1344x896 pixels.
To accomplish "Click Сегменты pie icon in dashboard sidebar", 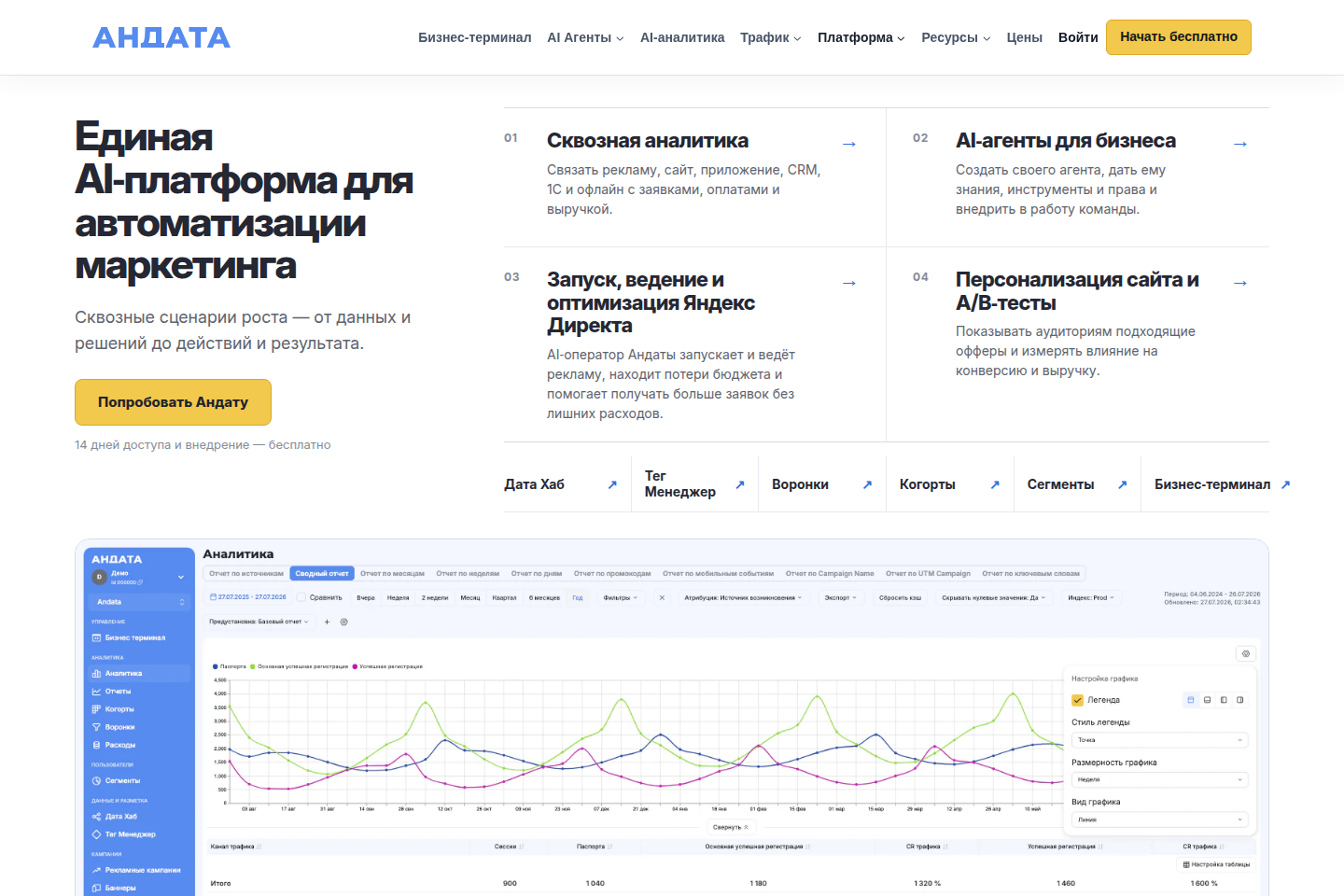I will click(x=96, y=780).
